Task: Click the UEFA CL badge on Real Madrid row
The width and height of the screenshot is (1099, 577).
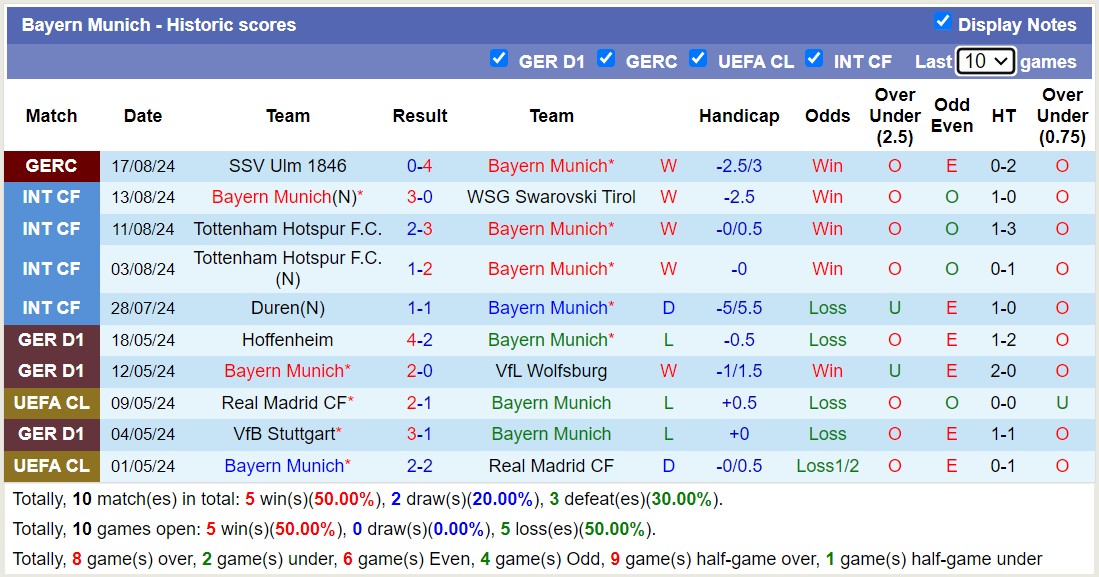Action: [51, 403]
